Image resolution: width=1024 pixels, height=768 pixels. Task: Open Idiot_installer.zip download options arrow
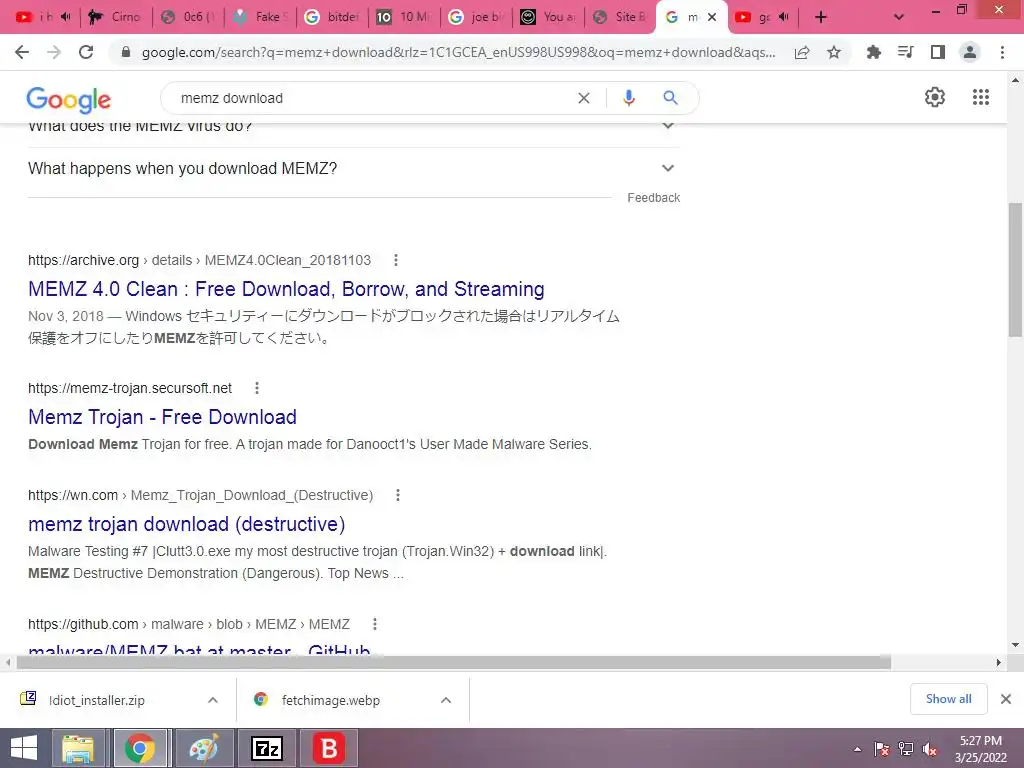tap(213, 700)
